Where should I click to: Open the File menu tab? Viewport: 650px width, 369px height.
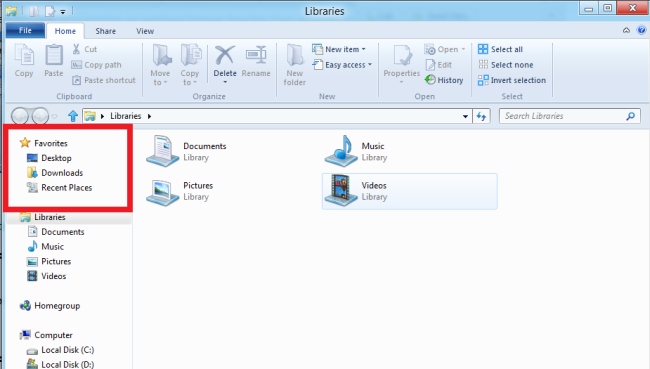click(25, 31)
